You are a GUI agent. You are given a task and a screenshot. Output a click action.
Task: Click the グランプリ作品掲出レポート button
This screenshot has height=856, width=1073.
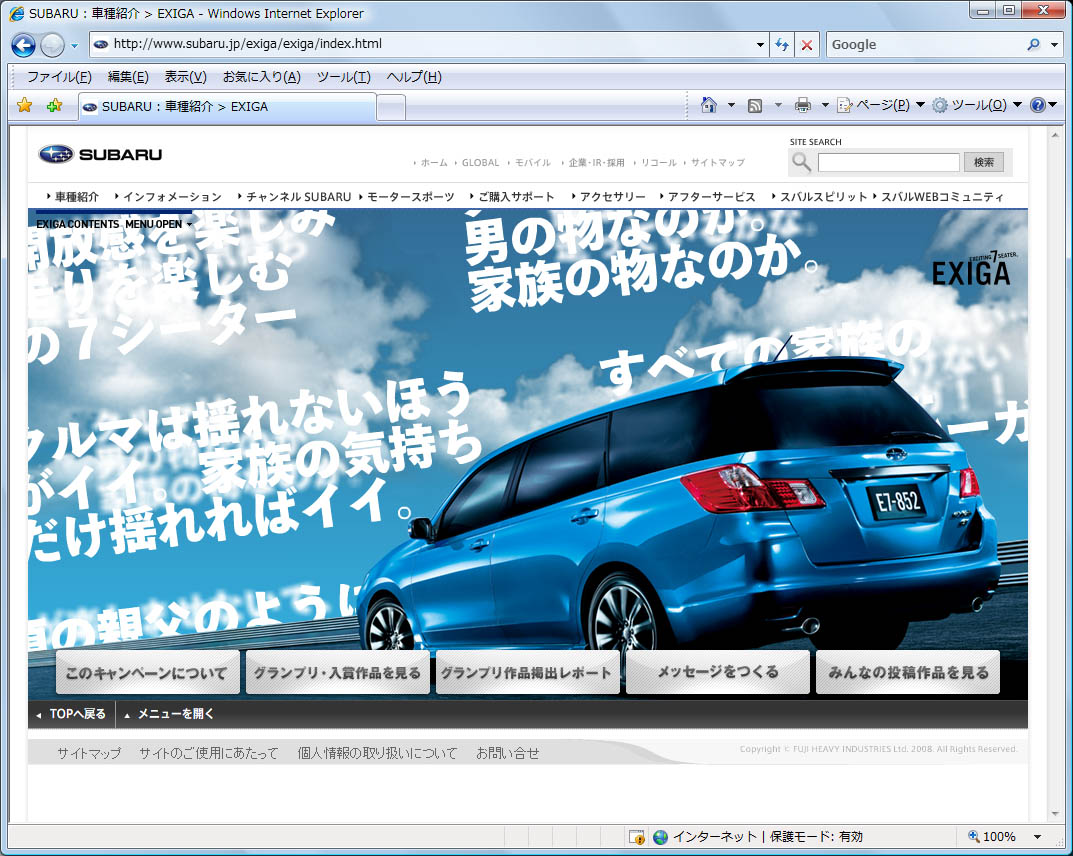coord(528,673)
